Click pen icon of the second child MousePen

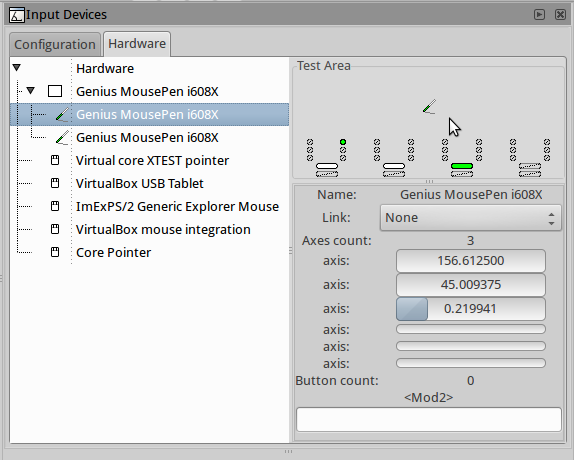tap(62, 138)
